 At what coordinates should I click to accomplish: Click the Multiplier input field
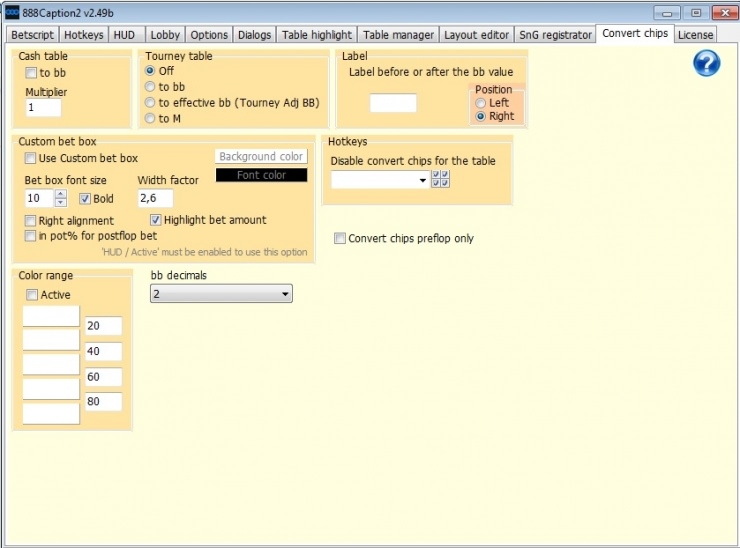tap(43, 107)
